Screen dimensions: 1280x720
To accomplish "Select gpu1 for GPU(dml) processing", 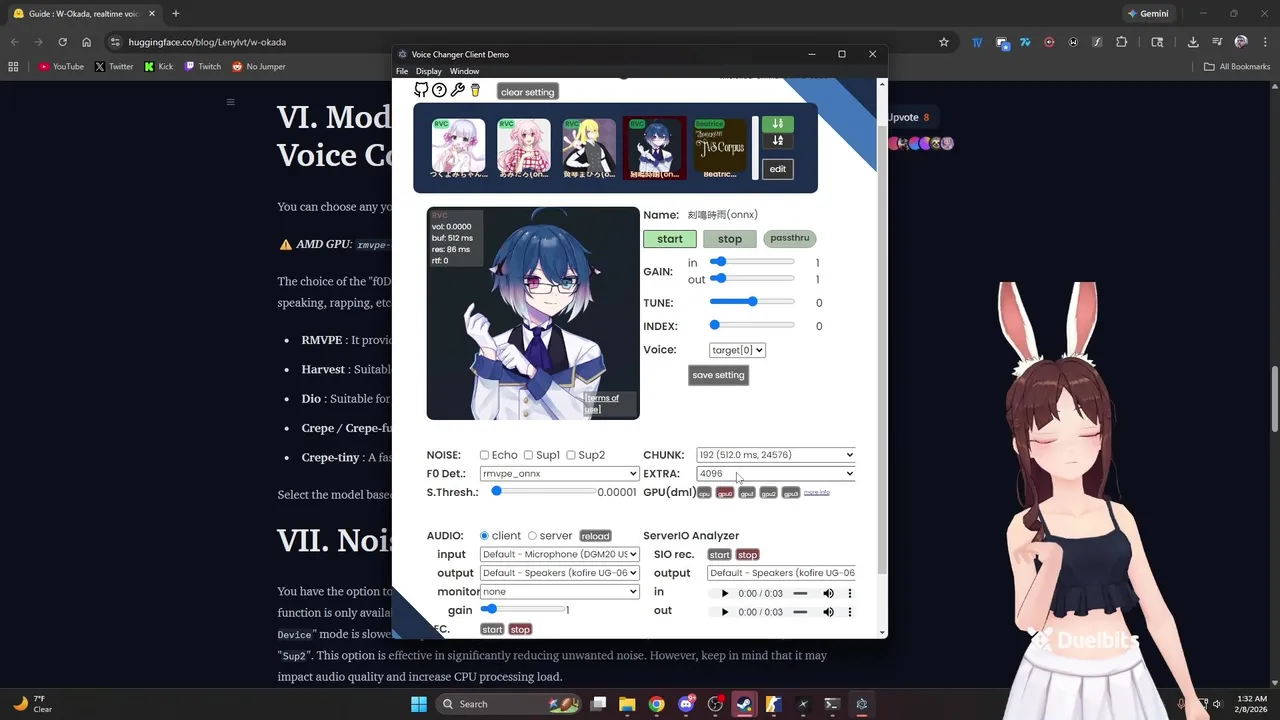I will (x=747, y=493).
